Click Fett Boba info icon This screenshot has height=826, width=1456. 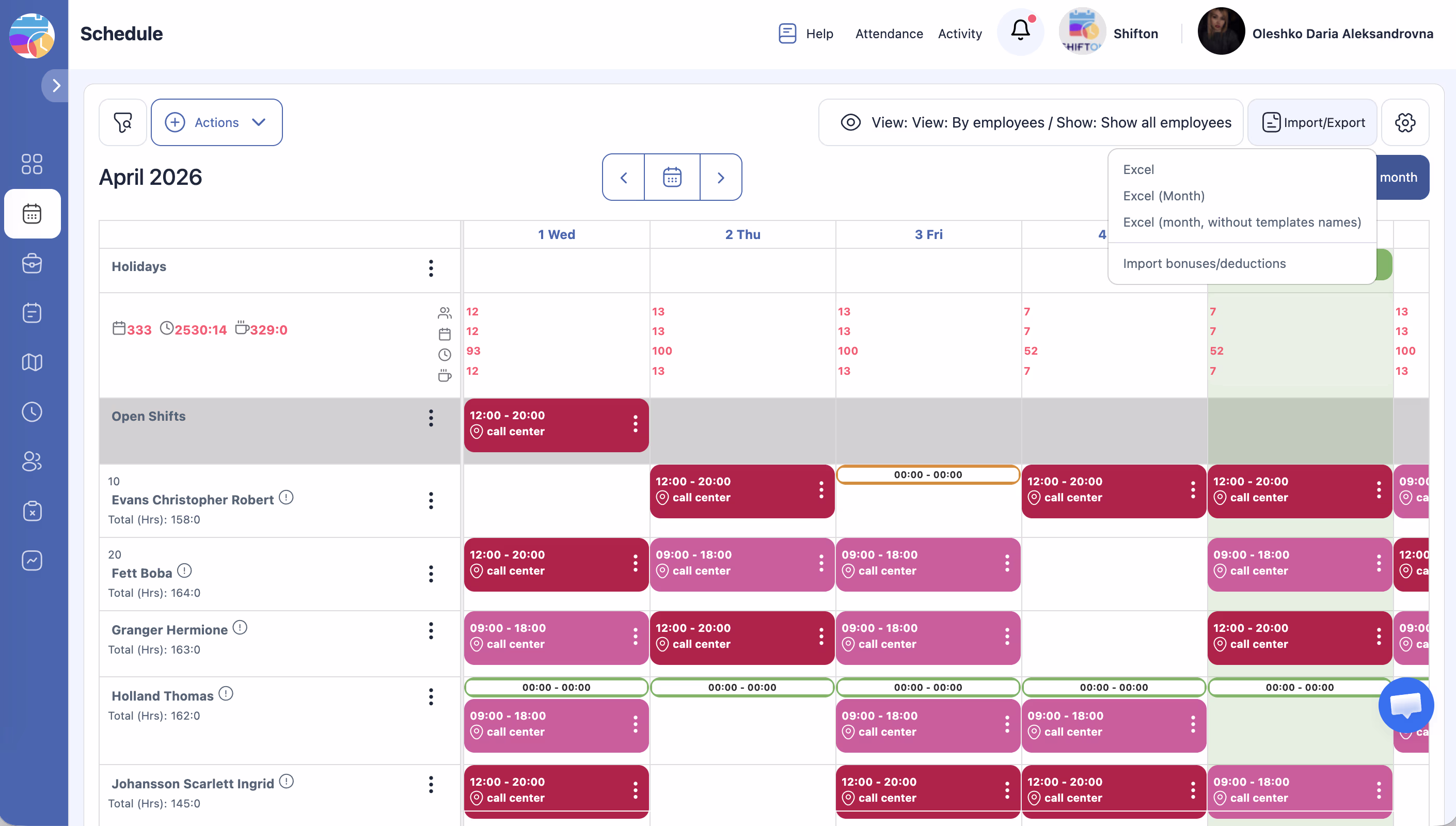coord(184,570)
